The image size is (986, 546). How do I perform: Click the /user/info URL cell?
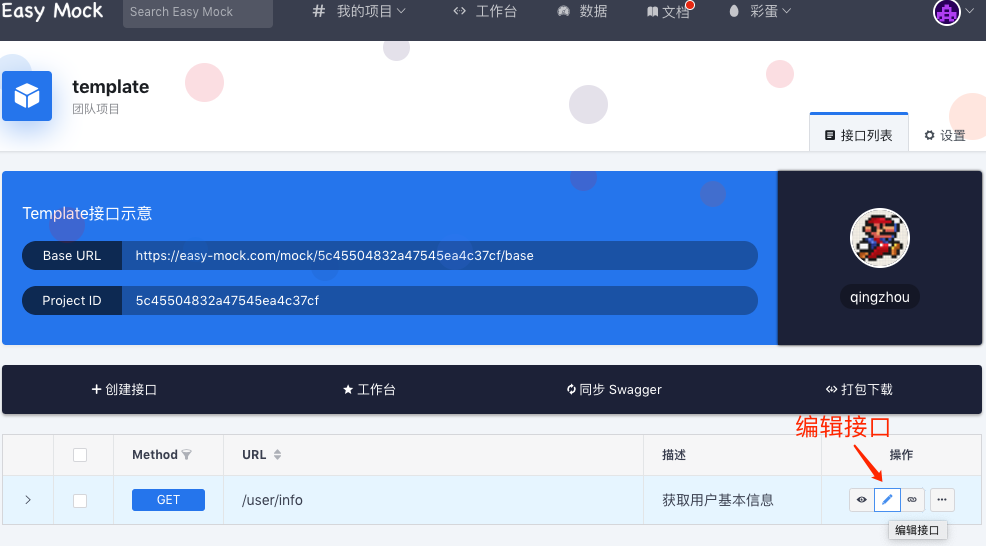point(272,500)
